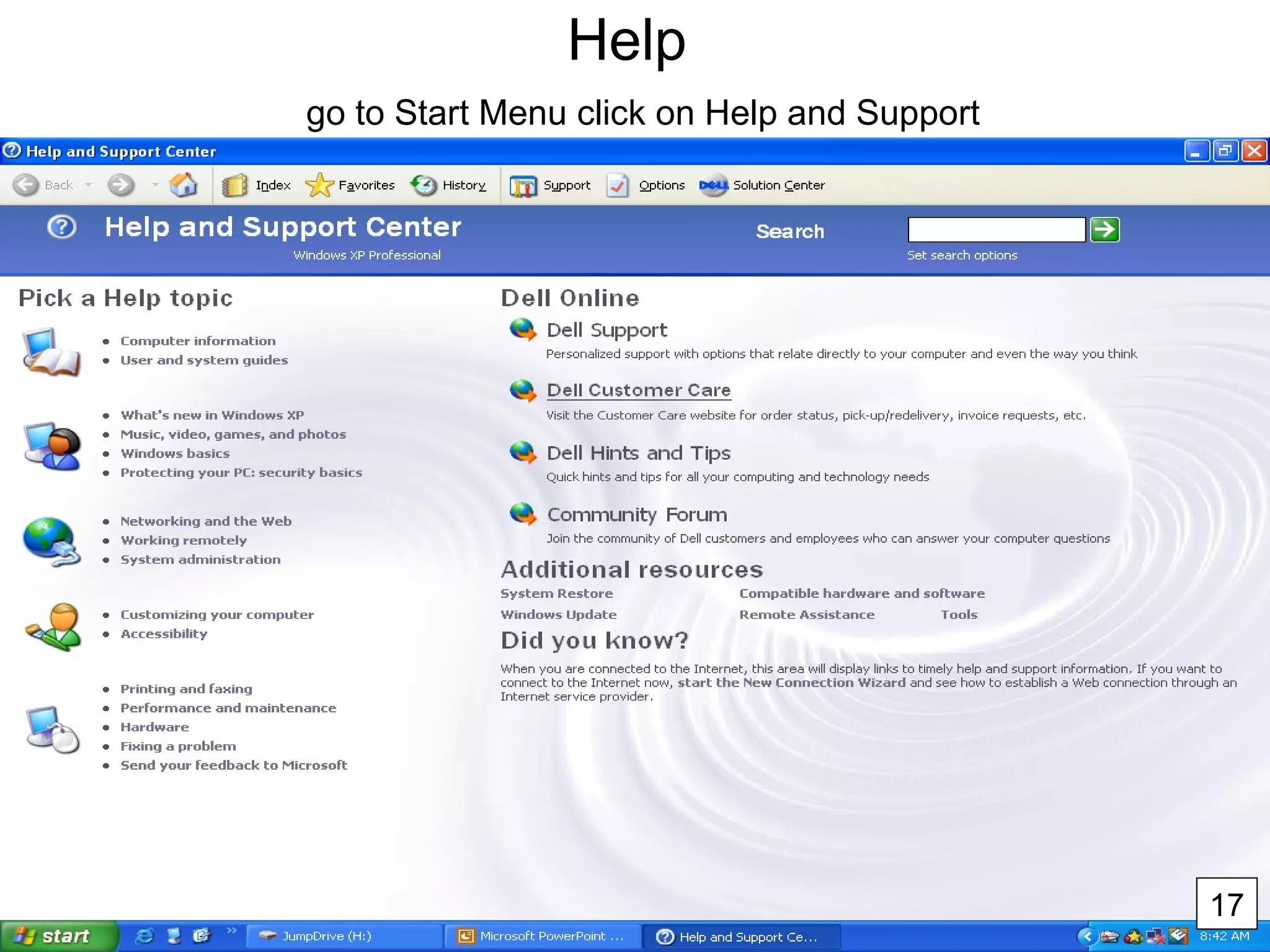Switch to JumpDrive (H:) taskbar button

[x=344, y=937]
